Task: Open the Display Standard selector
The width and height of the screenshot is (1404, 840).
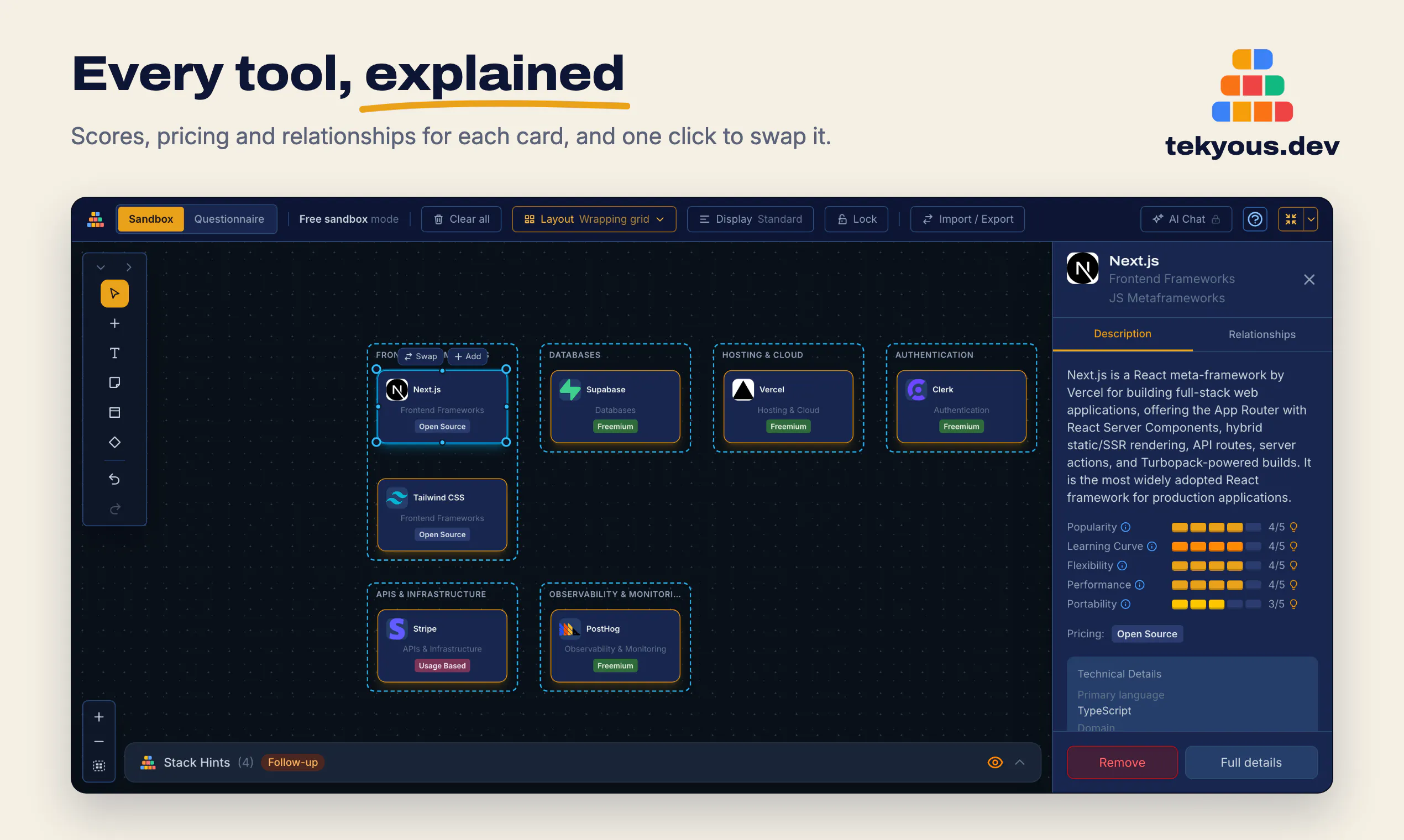Action: [x=750, y=219]
